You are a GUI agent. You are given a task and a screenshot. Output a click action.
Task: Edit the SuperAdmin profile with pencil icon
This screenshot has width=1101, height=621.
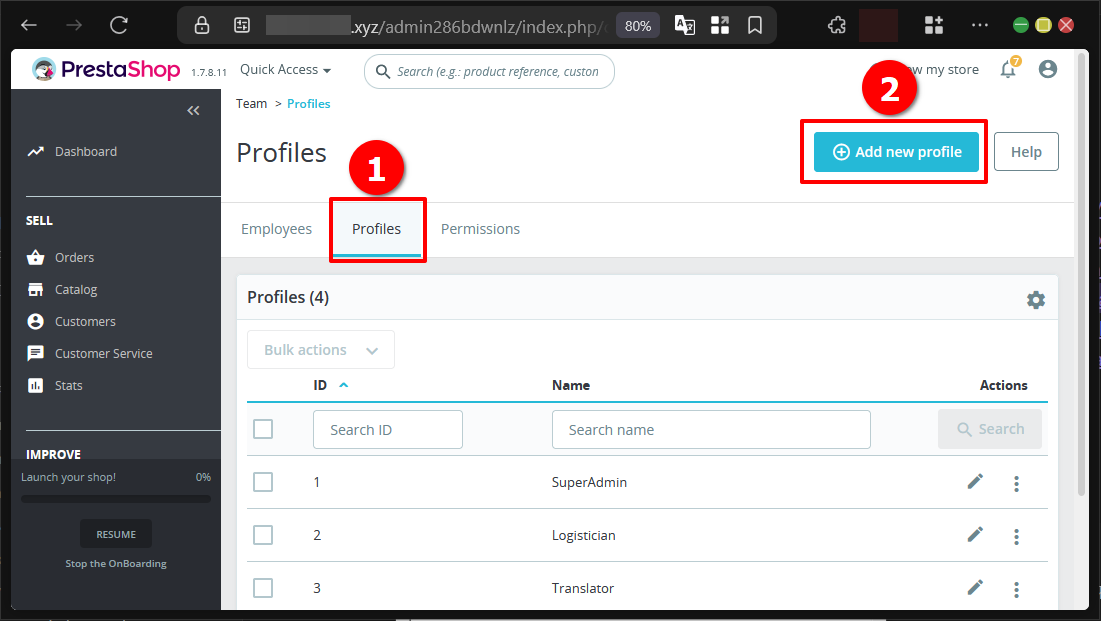975,481
